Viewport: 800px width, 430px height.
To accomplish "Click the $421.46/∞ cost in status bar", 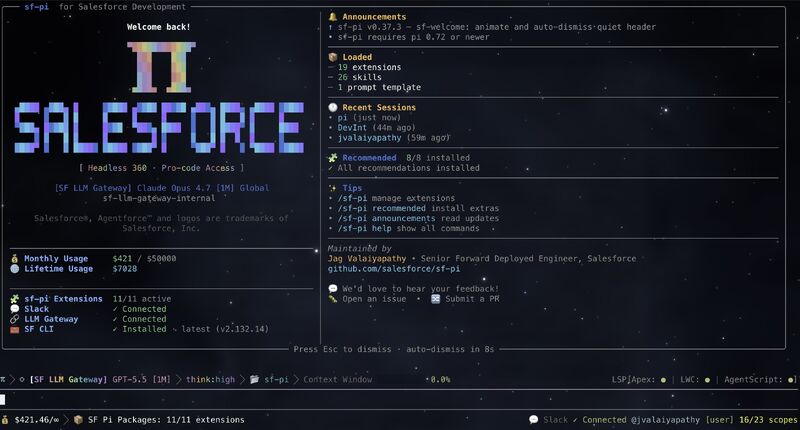I will click(x=37, y=420).
